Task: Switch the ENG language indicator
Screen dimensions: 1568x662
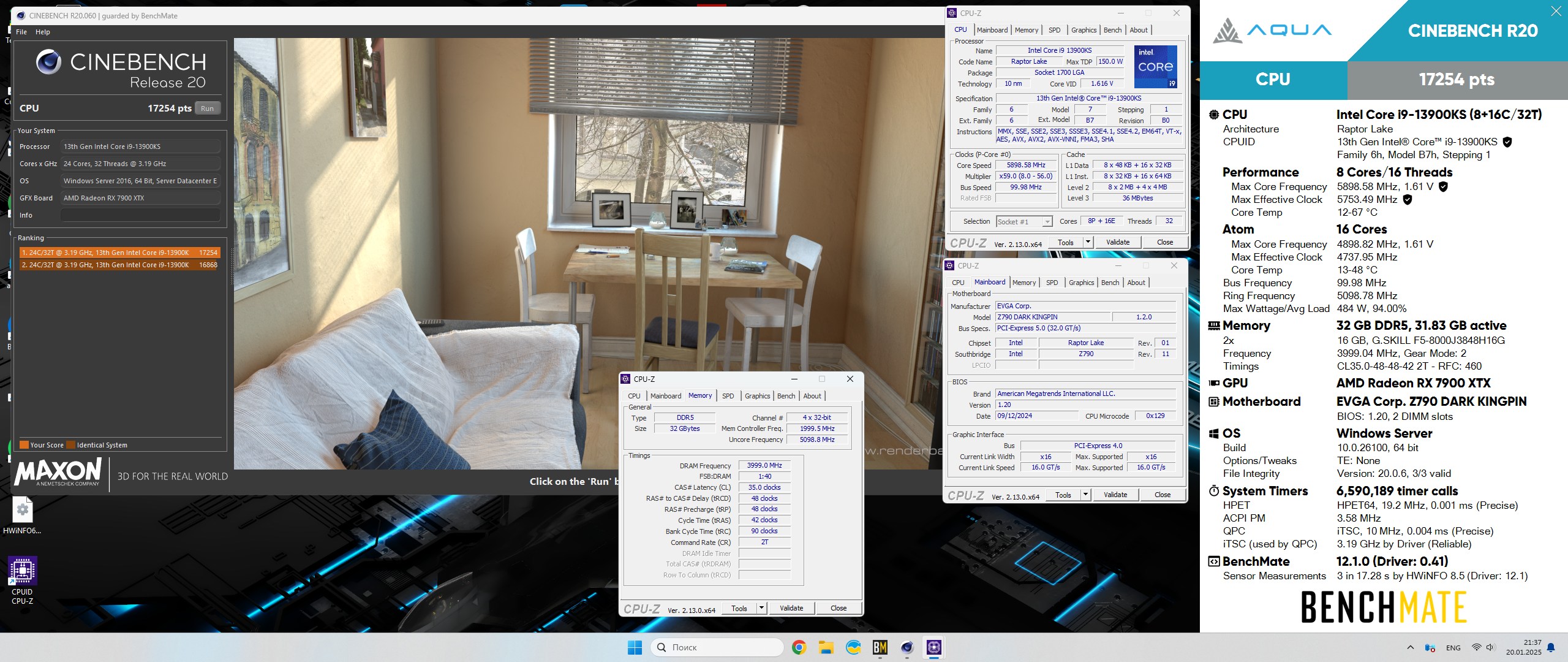Action: click(x=1453, y=648)
